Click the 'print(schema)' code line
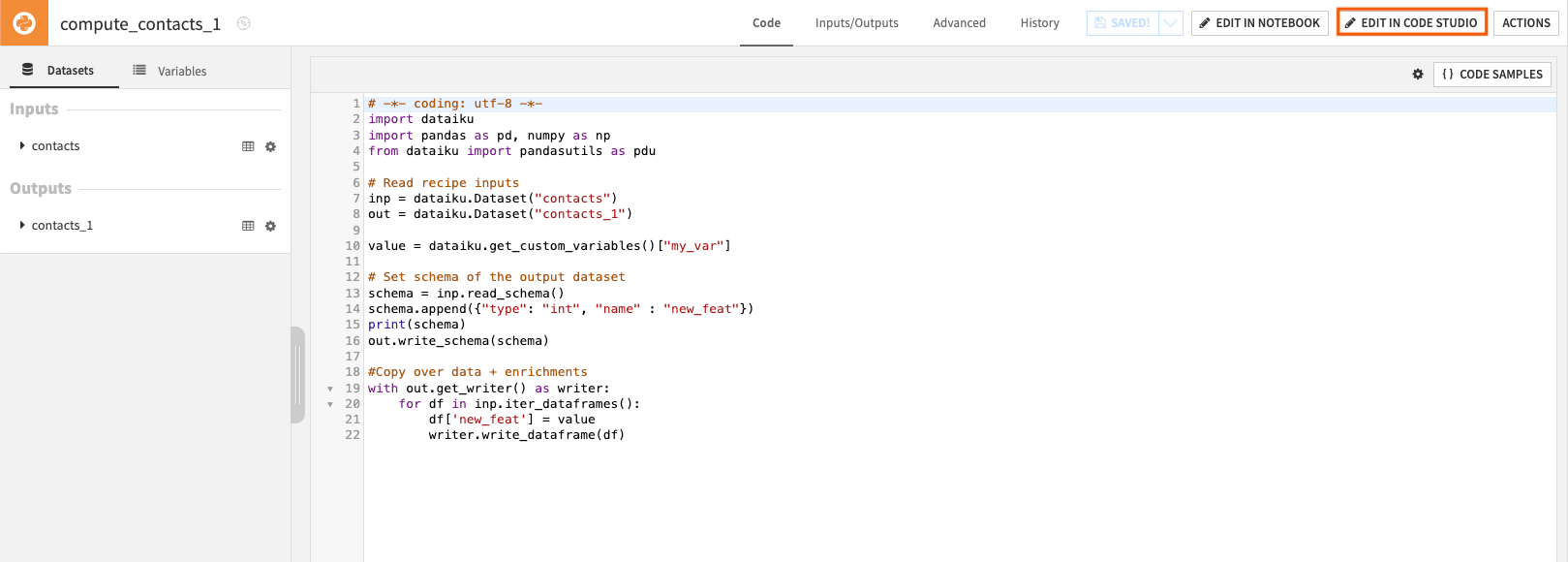 pyautogui.click(x=416, y=325)
